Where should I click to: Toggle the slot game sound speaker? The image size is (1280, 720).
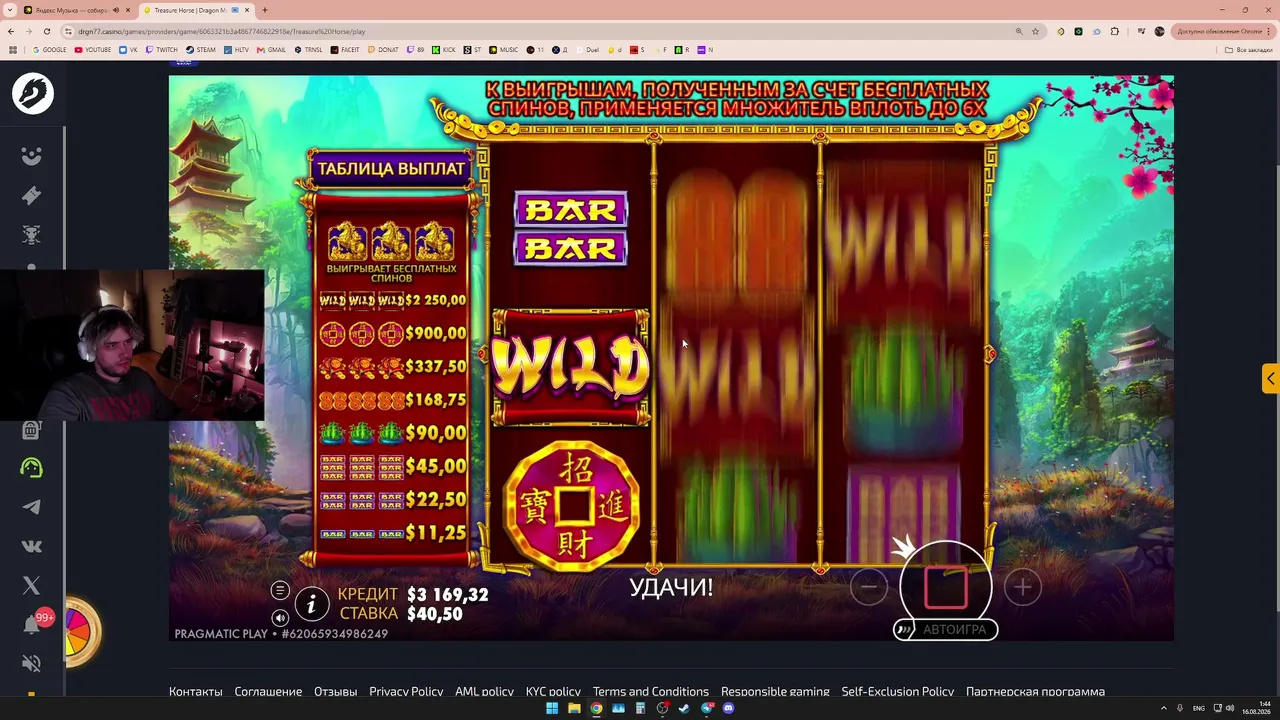(280, 618)
